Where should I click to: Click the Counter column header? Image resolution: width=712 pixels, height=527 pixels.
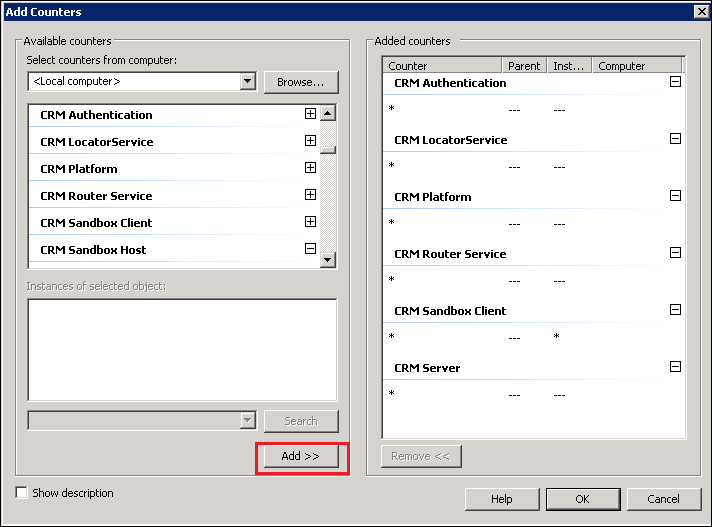[442, 66]
